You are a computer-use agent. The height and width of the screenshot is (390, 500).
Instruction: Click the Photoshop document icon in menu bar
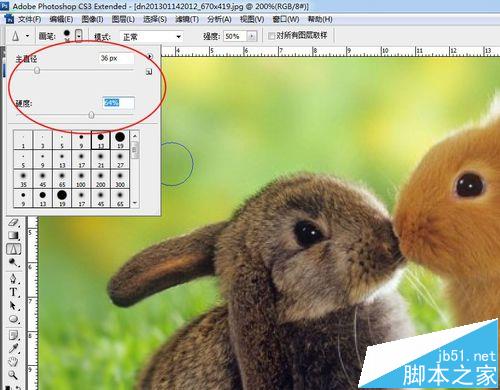pyautogui.click(x=9, y=19)
